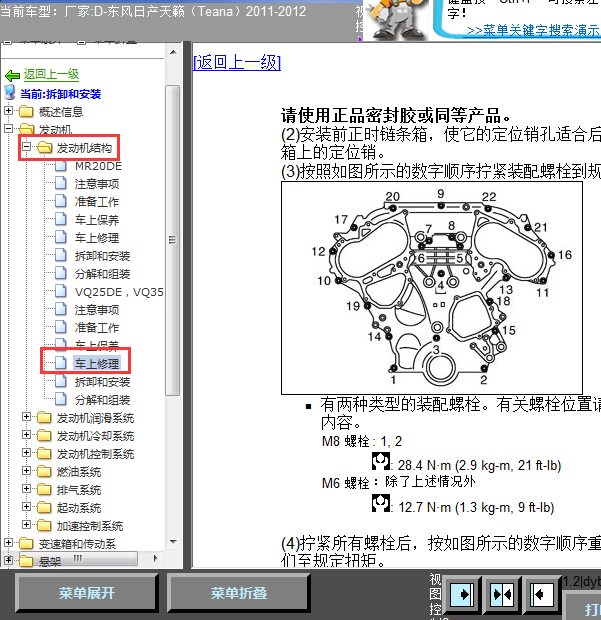Click the green back arrow icon
Screen dimensions: 601x620
[x=12, y=75]
